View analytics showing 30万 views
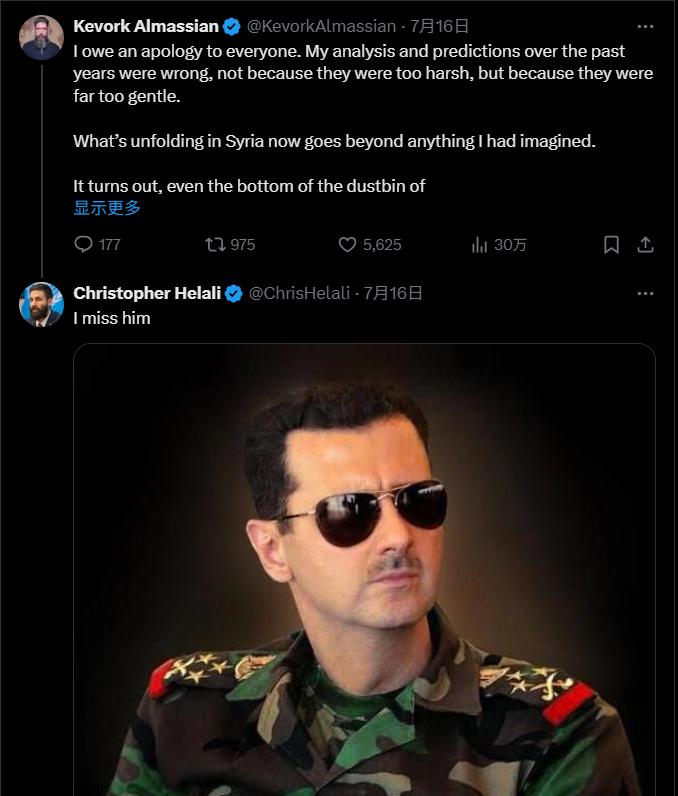The width and height of the screenshot is (678, 796). point(480,245)
